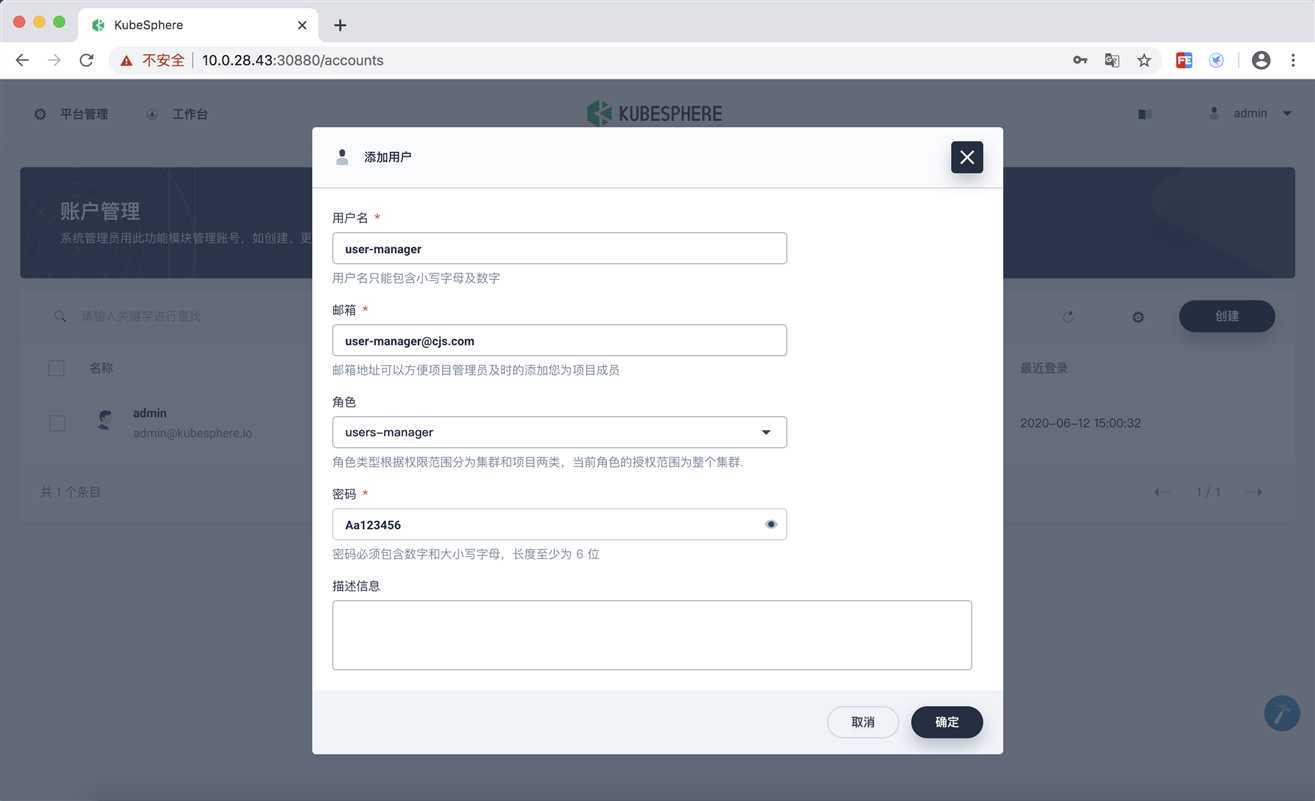This screenshot has height=801, width=1315.
Task: Open a new browser tab
Action: coord(340,25)
